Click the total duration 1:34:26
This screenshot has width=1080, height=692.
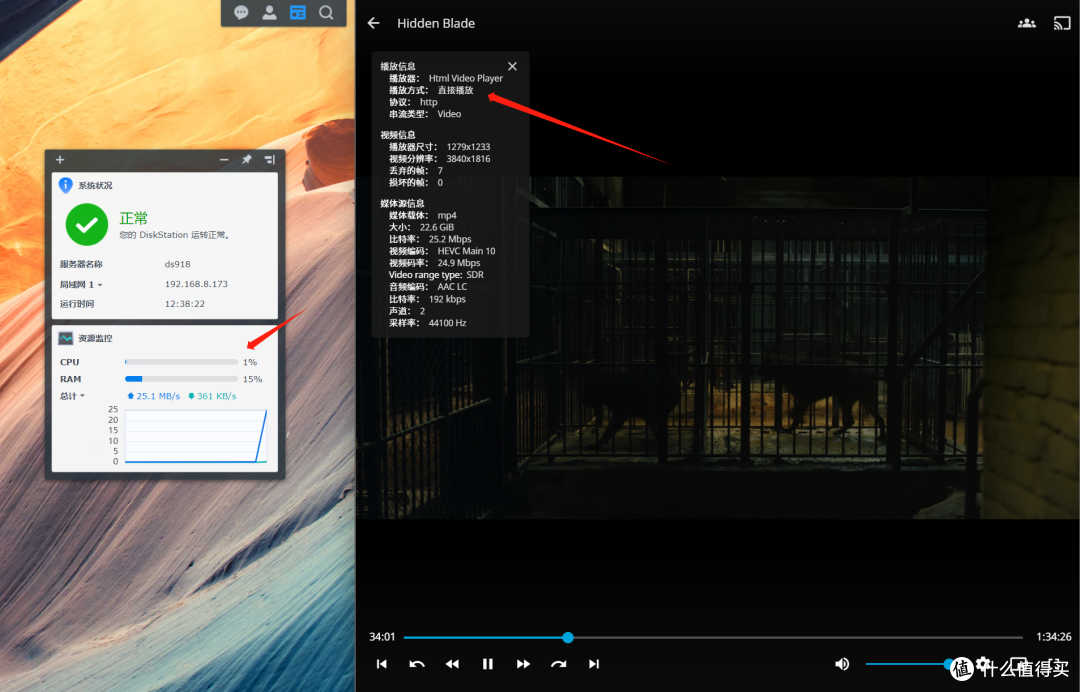(x=1054, y=637)
